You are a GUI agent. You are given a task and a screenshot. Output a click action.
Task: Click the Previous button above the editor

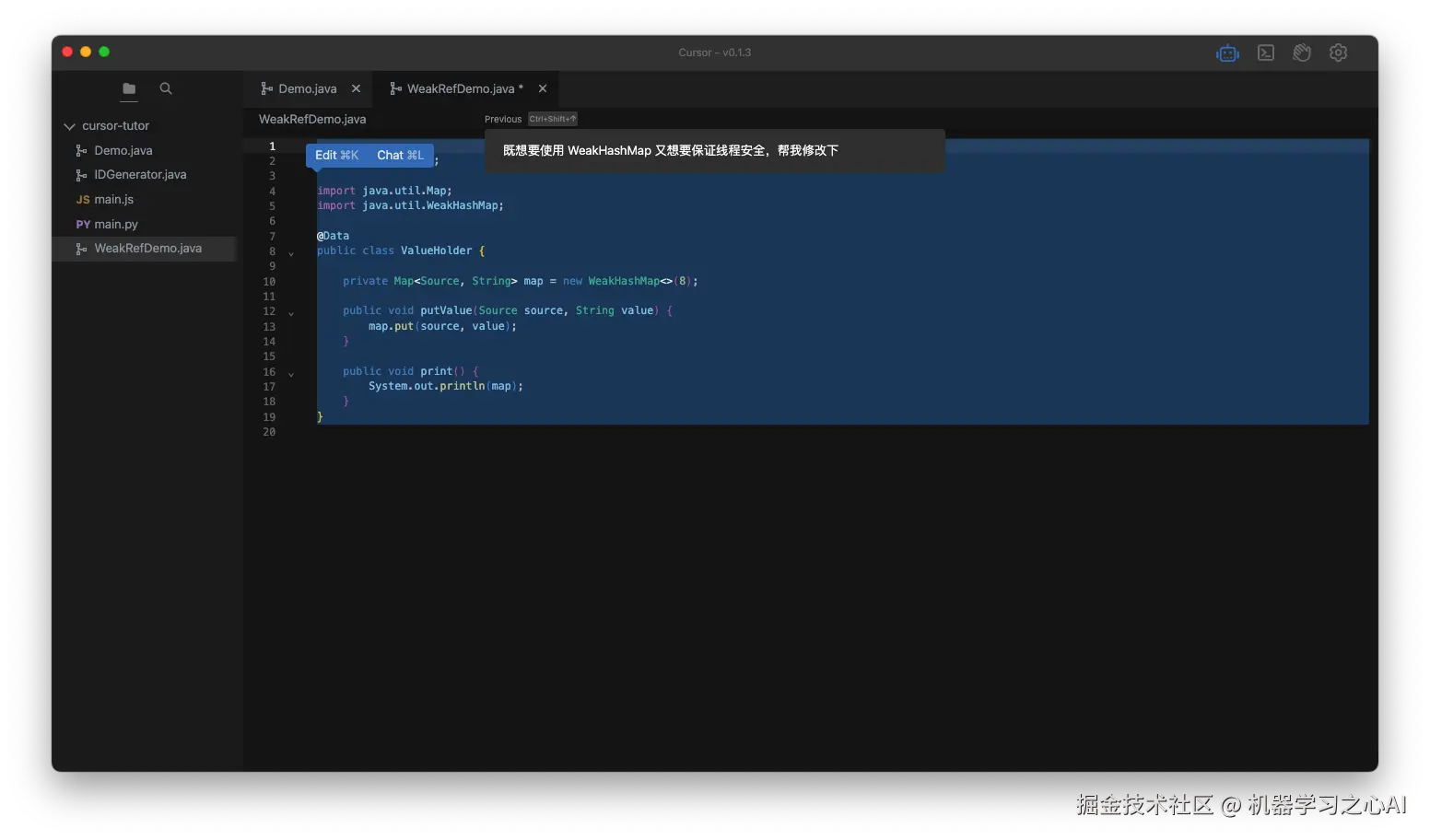[502, 119]
